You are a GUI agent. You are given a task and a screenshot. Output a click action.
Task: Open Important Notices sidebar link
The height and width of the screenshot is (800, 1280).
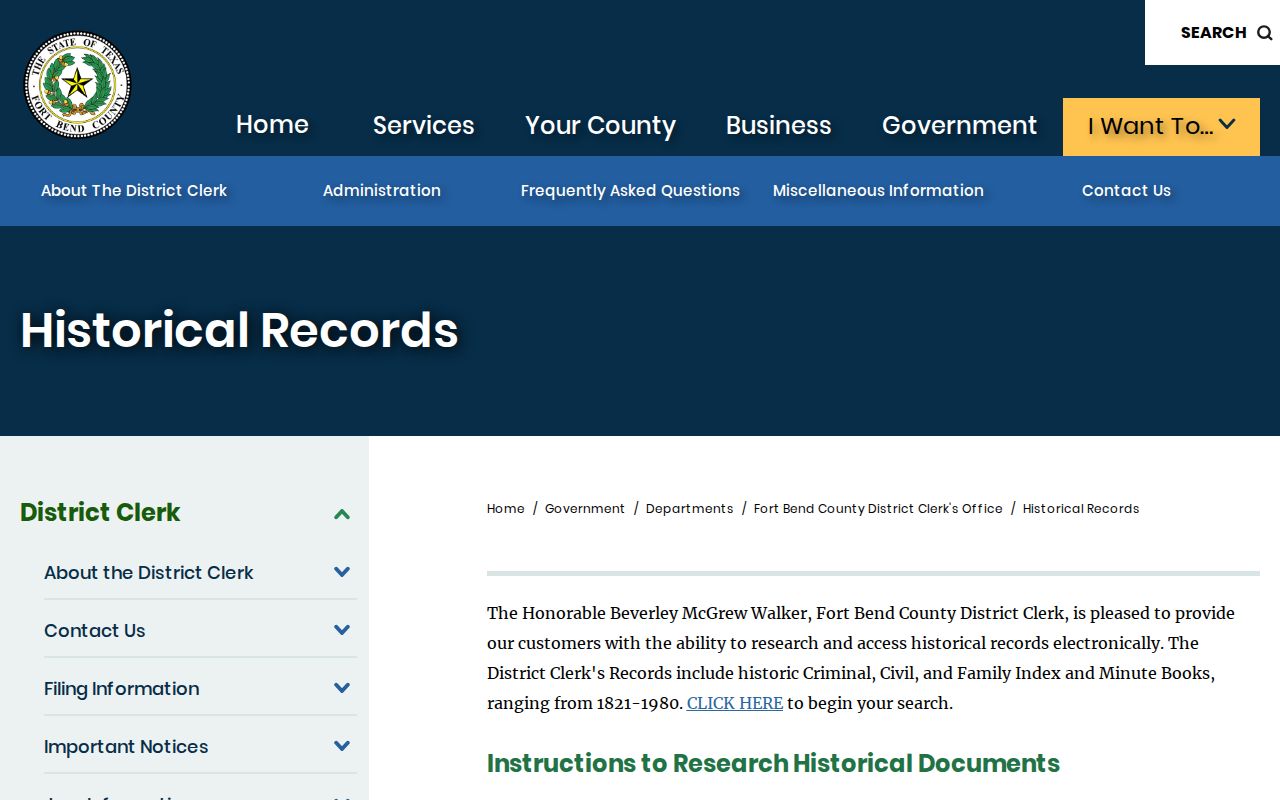click(x=126, y=746)
